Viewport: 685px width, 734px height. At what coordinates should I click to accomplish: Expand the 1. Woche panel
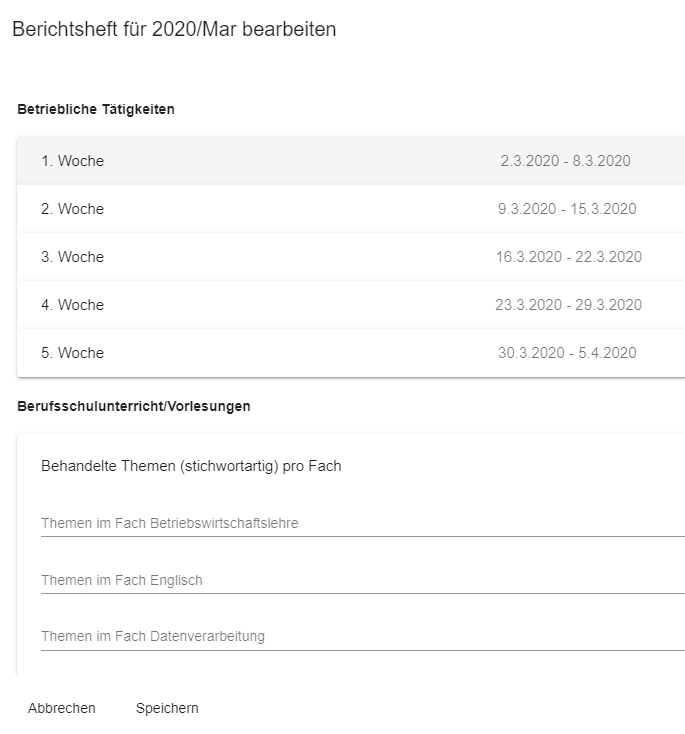[73, 161]
